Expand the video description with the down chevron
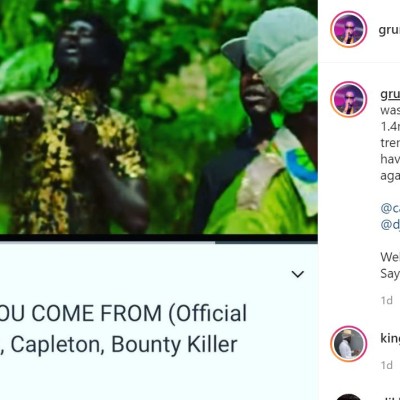The width and height of the screenshot is (400, 400). (x=298, y=274)
